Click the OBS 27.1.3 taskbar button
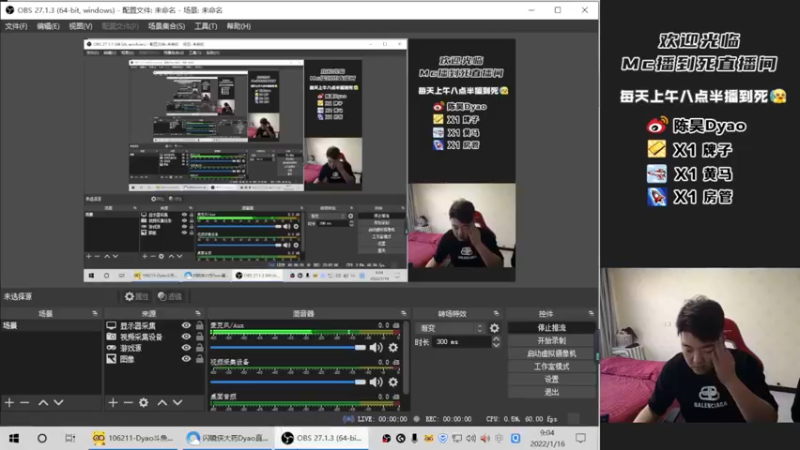Image resolution: width=800 pixels, height=450 pixels. tap(322, 438)
